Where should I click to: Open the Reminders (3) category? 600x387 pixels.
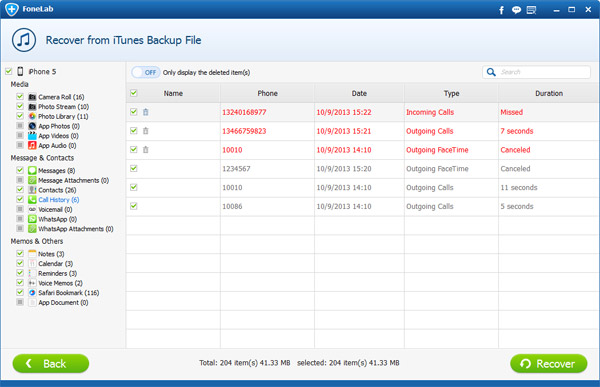pyautogui.click(x=57, y=273)
